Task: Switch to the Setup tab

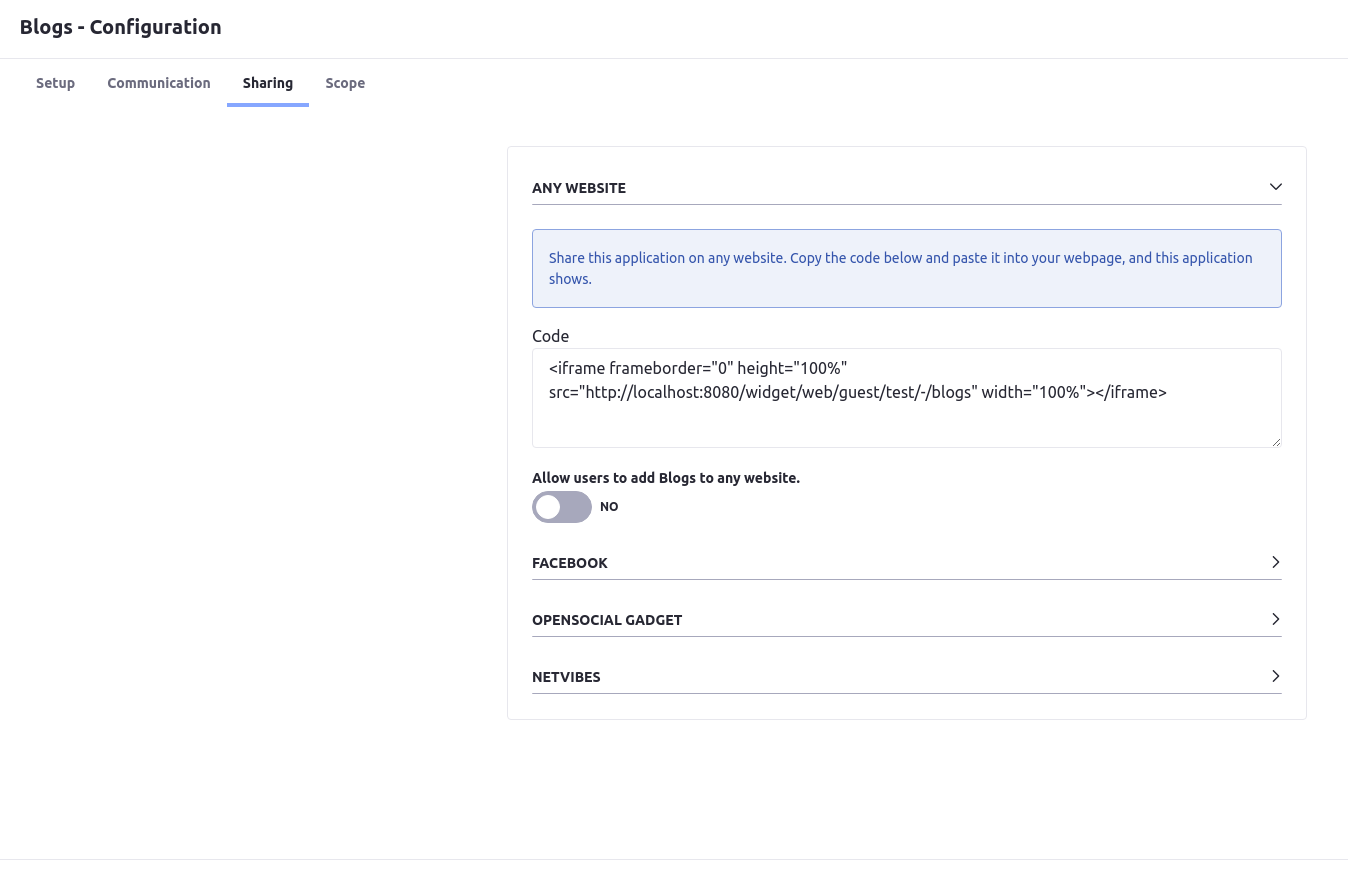Action: pyautogui.click(x=55, y=83)
